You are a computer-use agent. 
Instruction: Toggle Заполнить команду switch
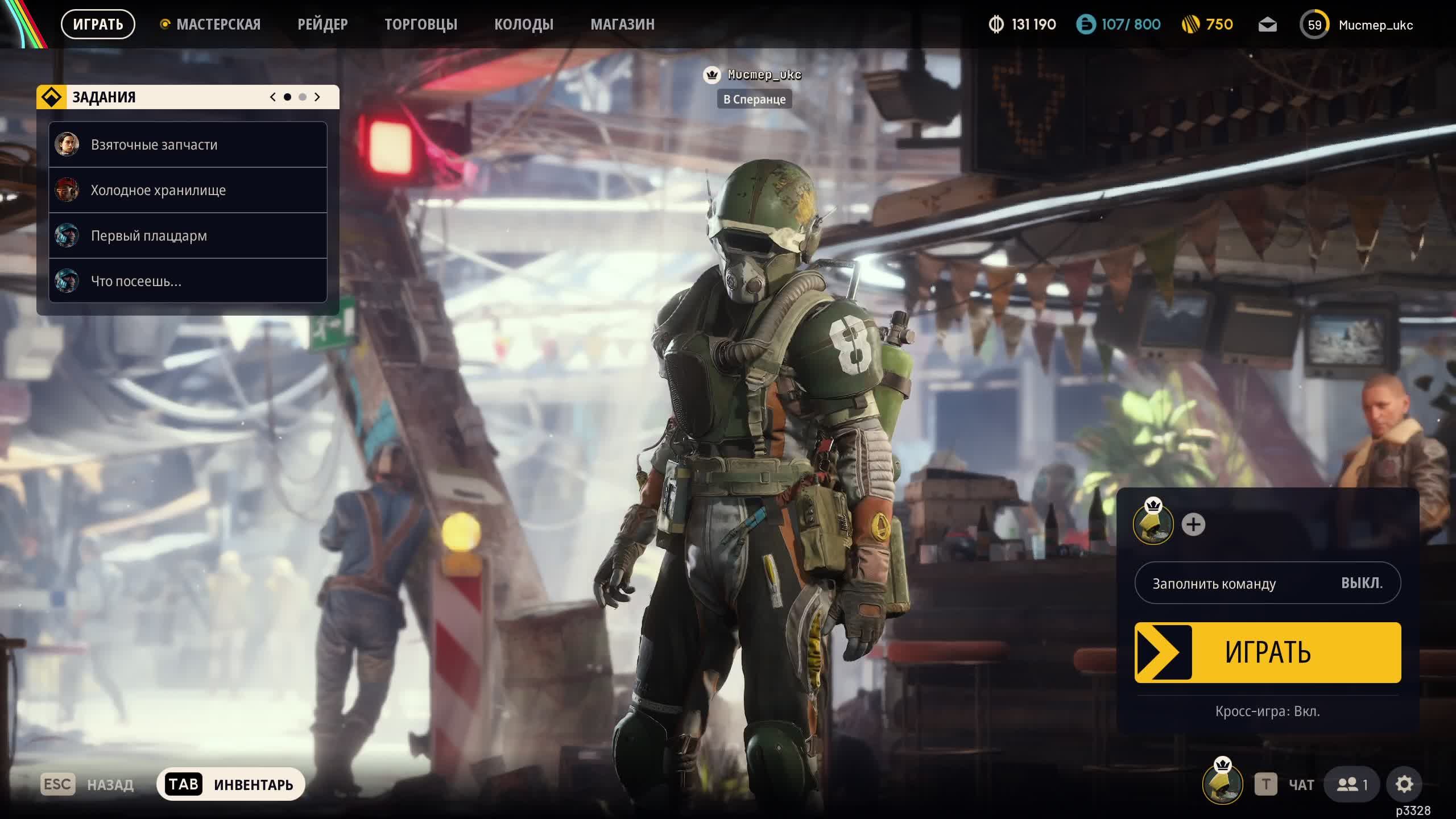(1267, 583)
